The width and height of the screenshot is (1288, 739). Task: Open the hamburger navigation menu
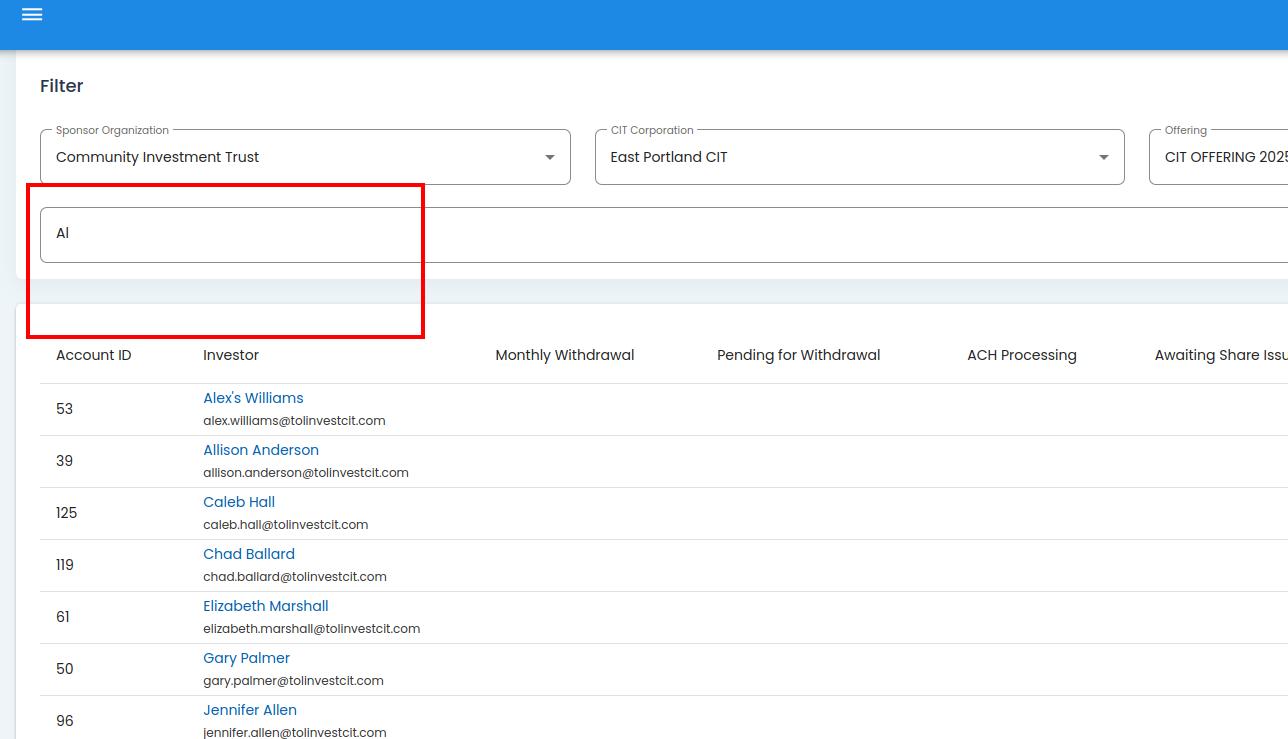pyautogui.click(x=32, y=15)
